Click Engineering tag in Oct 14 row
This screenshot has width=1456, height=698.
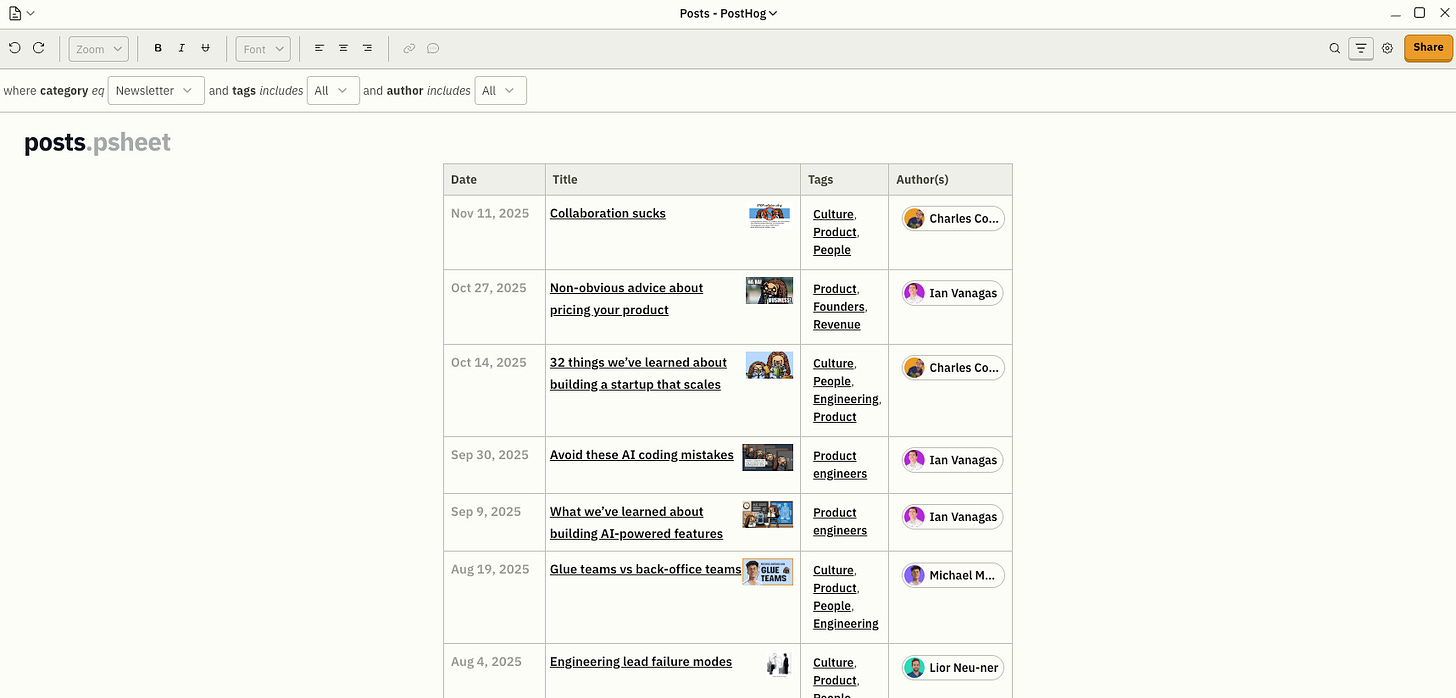[x=845, y=399]
